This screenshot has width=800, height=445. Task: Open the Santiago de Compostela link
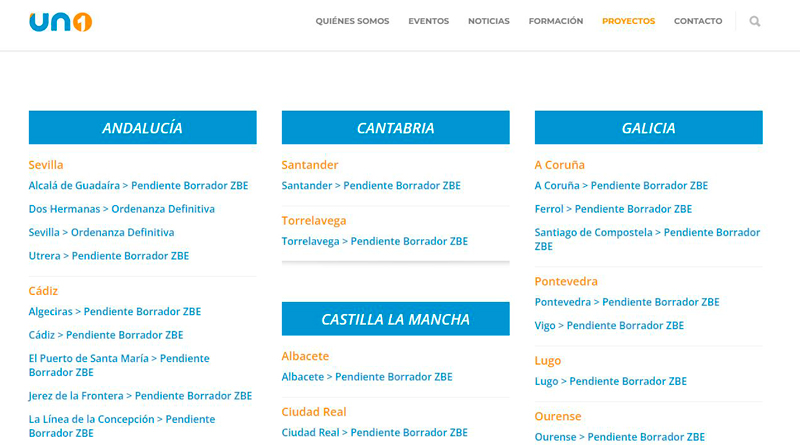tap(647, 239)
